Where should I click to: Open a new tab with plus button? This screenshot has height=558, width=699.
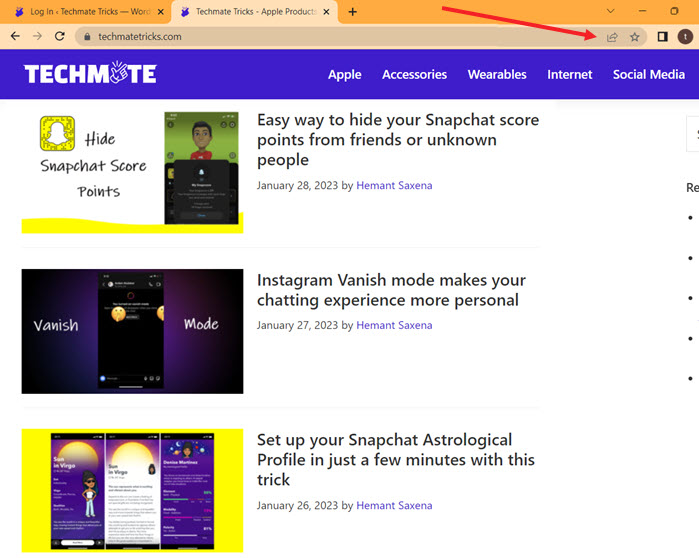click(x=353, y=12)
